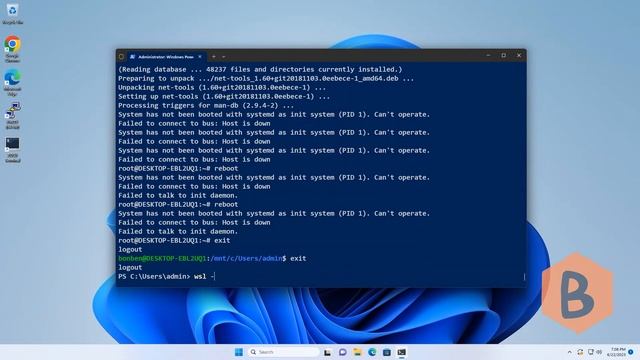This screenshot has width=640, height=360.
Task: Select the Terminal icon on taskbar
Action: tap(402, 352)
